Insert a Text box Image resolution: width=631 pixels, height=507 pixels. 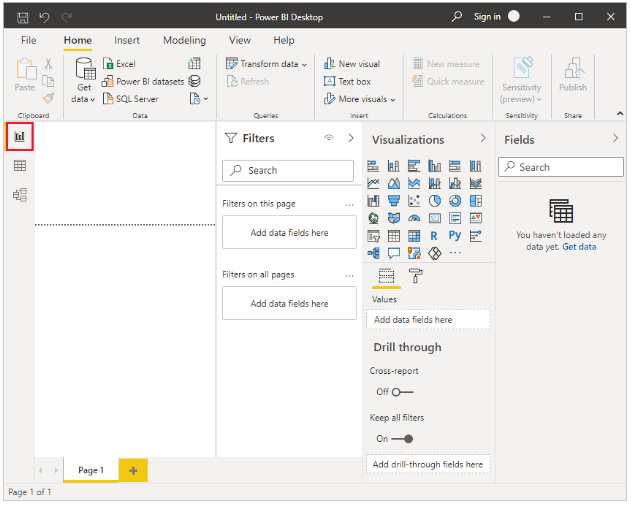tap(347, 82)
